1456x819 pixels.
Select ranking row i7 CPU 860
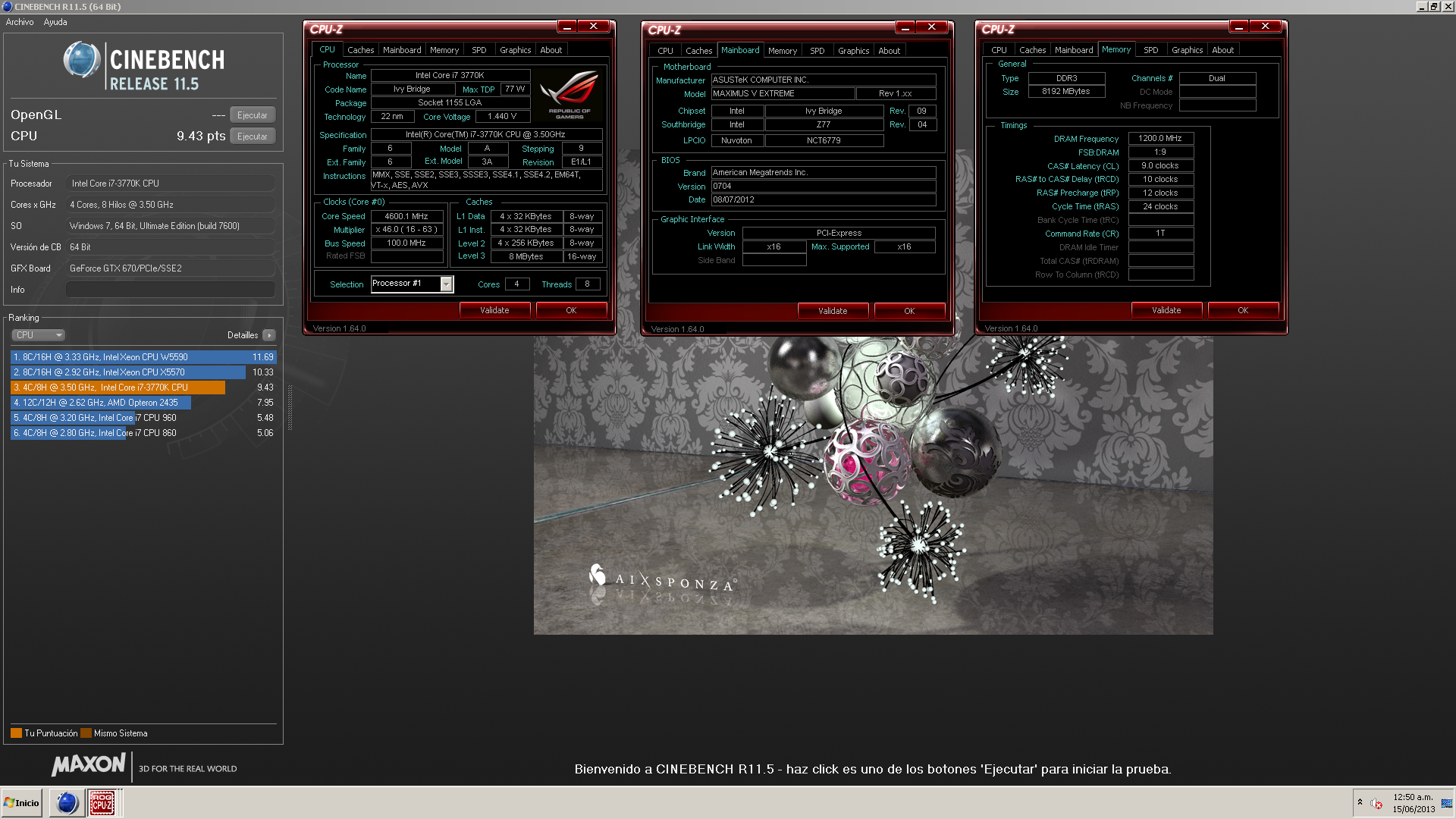coord(143,433)
